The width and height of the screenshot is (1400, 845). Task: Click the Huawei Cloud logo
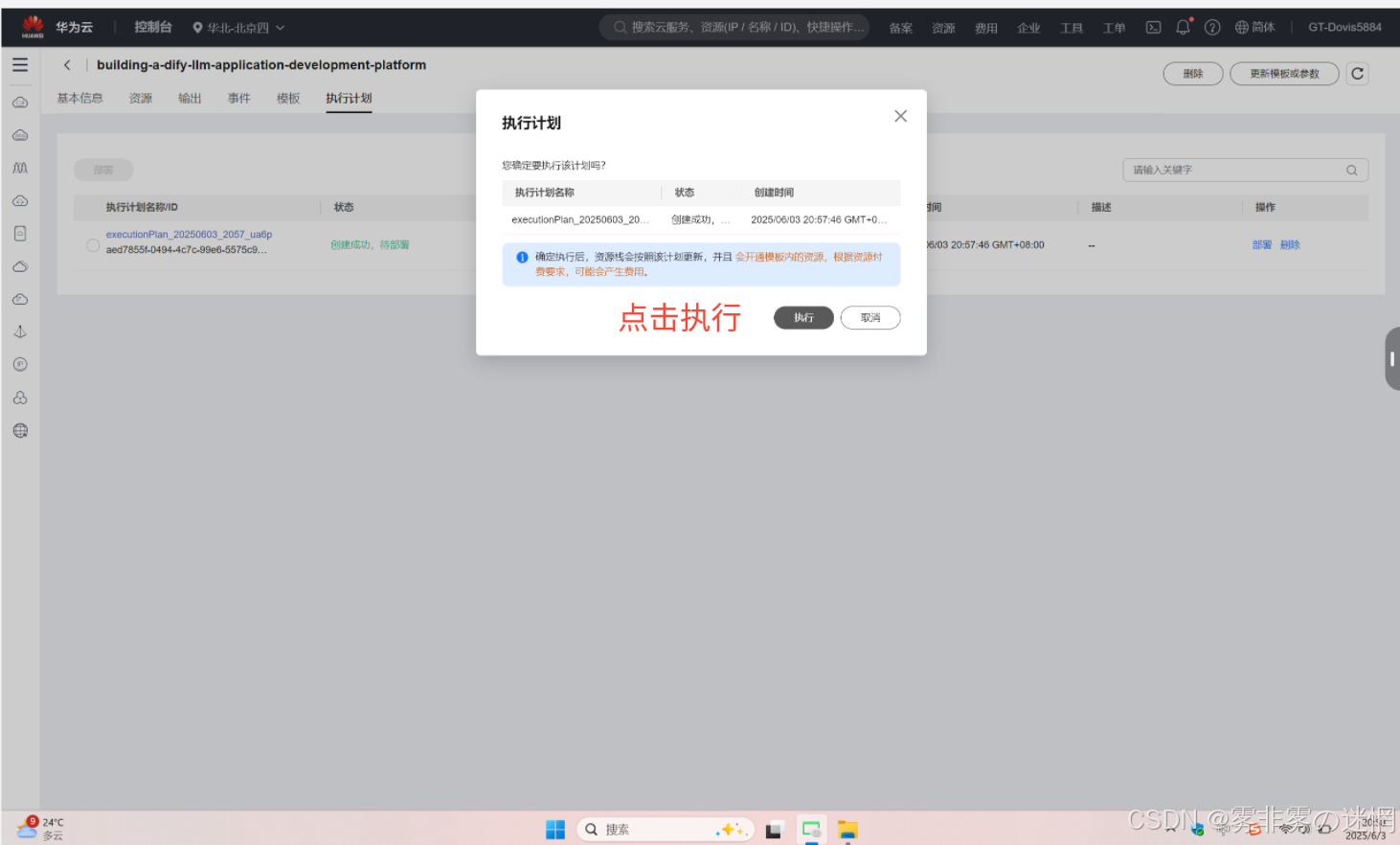click(x=33, y=27)
